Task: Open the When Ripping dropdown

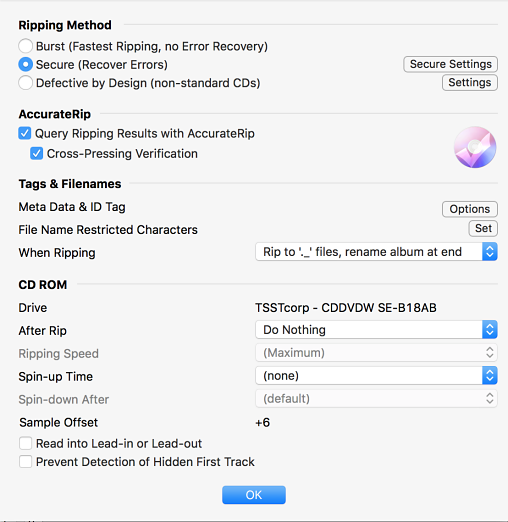Action: (376, 252)
